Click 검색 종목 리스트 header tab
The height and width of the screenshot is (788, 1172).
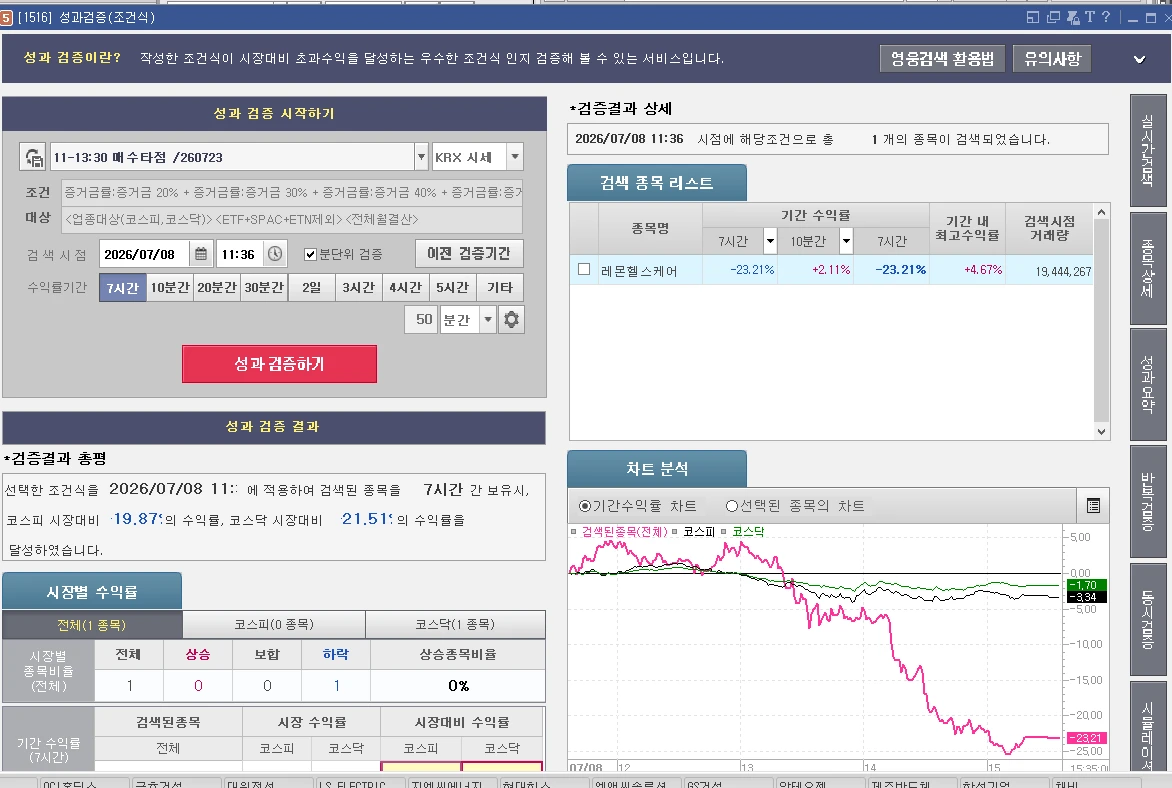656,183
